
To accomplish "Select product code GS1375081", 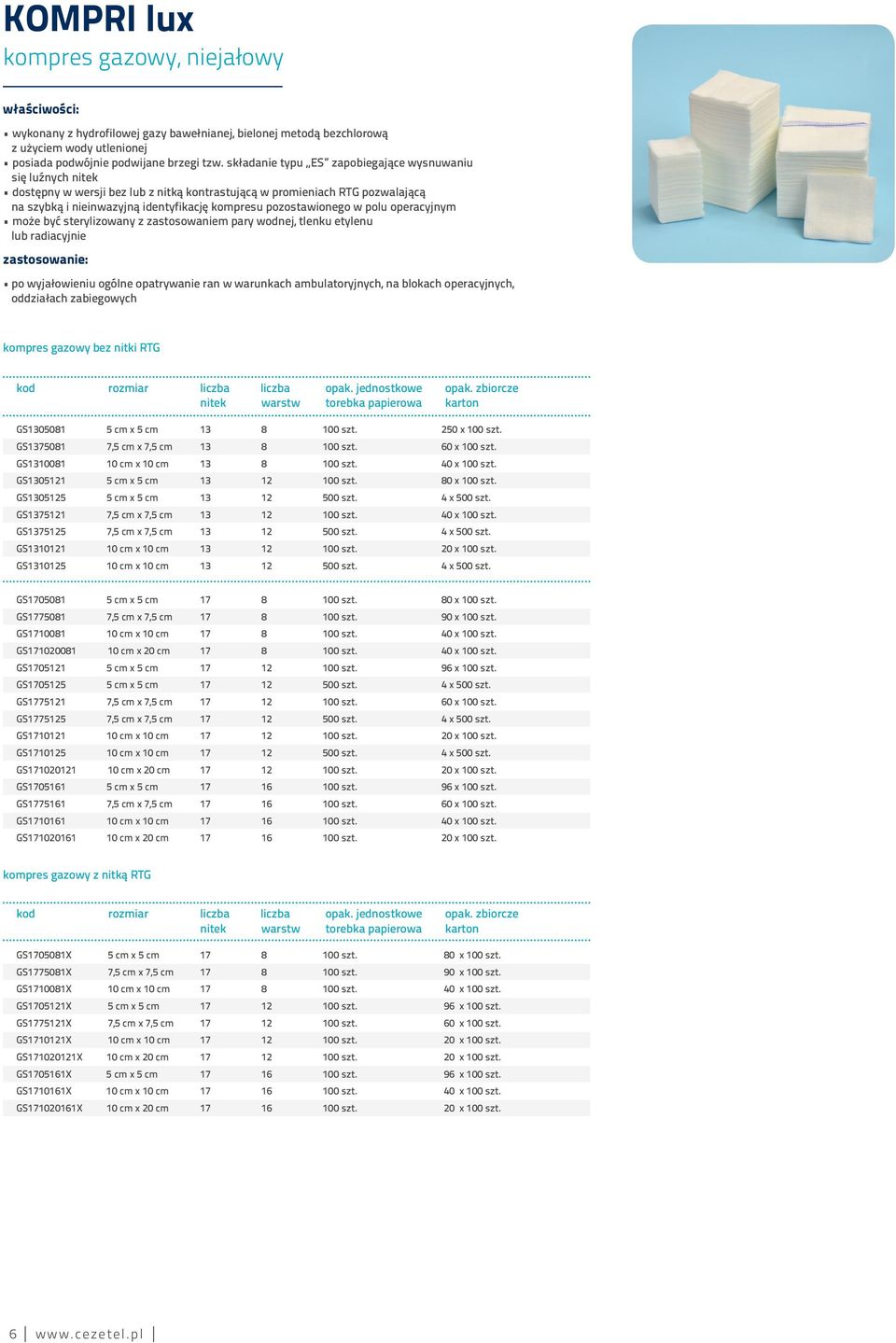I will (41, 447).
